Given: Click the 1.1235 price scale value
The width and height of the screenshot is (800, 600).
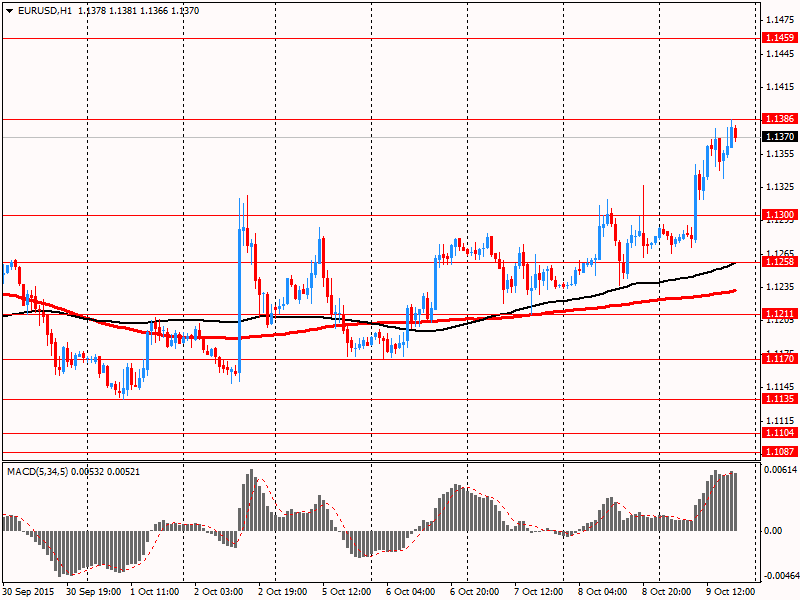Looking at the screenshot, I should [780, 287].
